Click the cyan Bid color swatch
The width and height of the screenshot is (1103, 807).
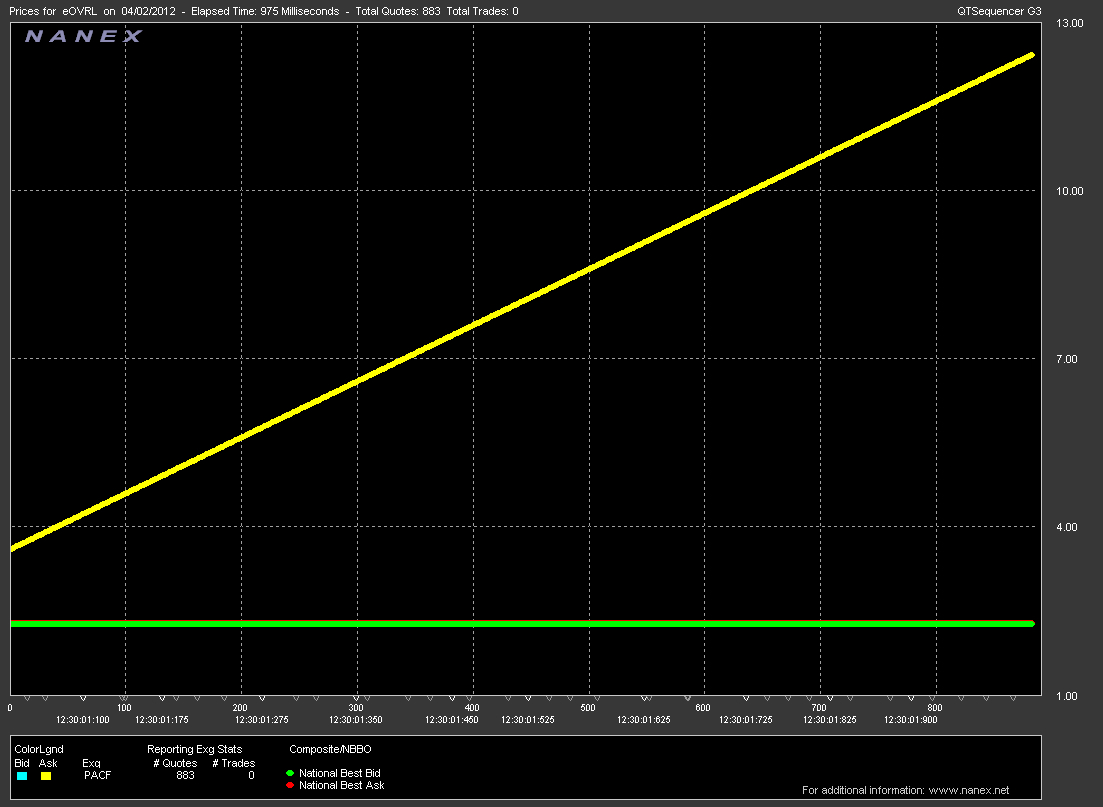[x=22, y=776]
